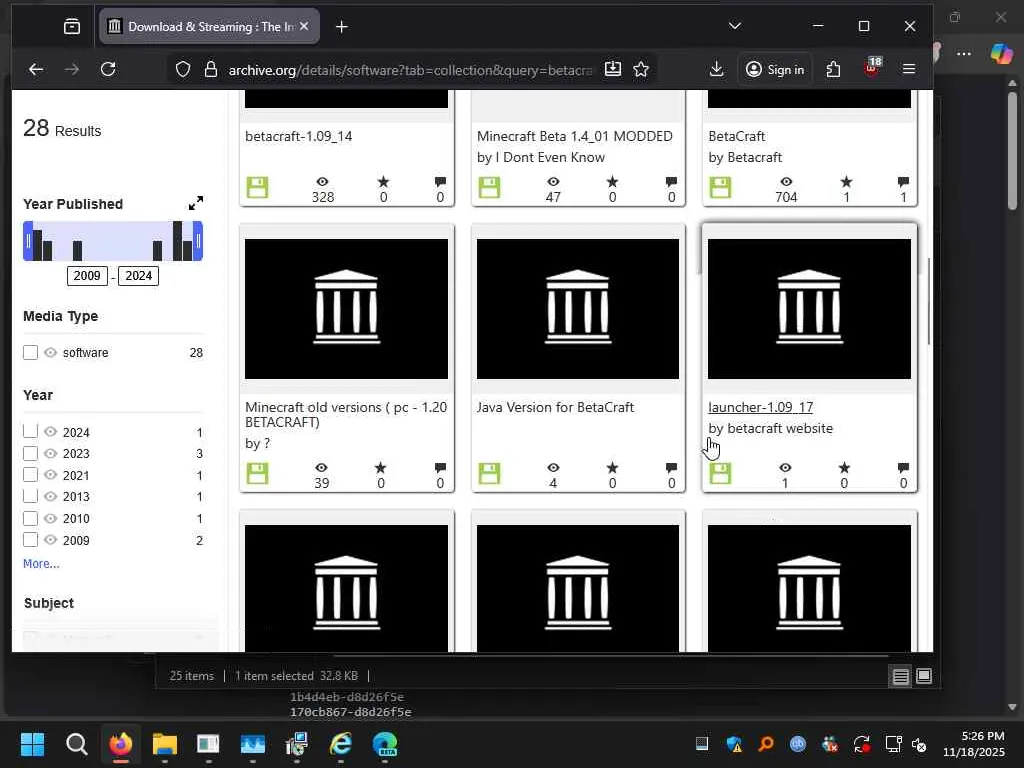This screenshot has width=1024, height=768.
Task: Toggle the eye icon next to 2009
Action: point(50,540)
